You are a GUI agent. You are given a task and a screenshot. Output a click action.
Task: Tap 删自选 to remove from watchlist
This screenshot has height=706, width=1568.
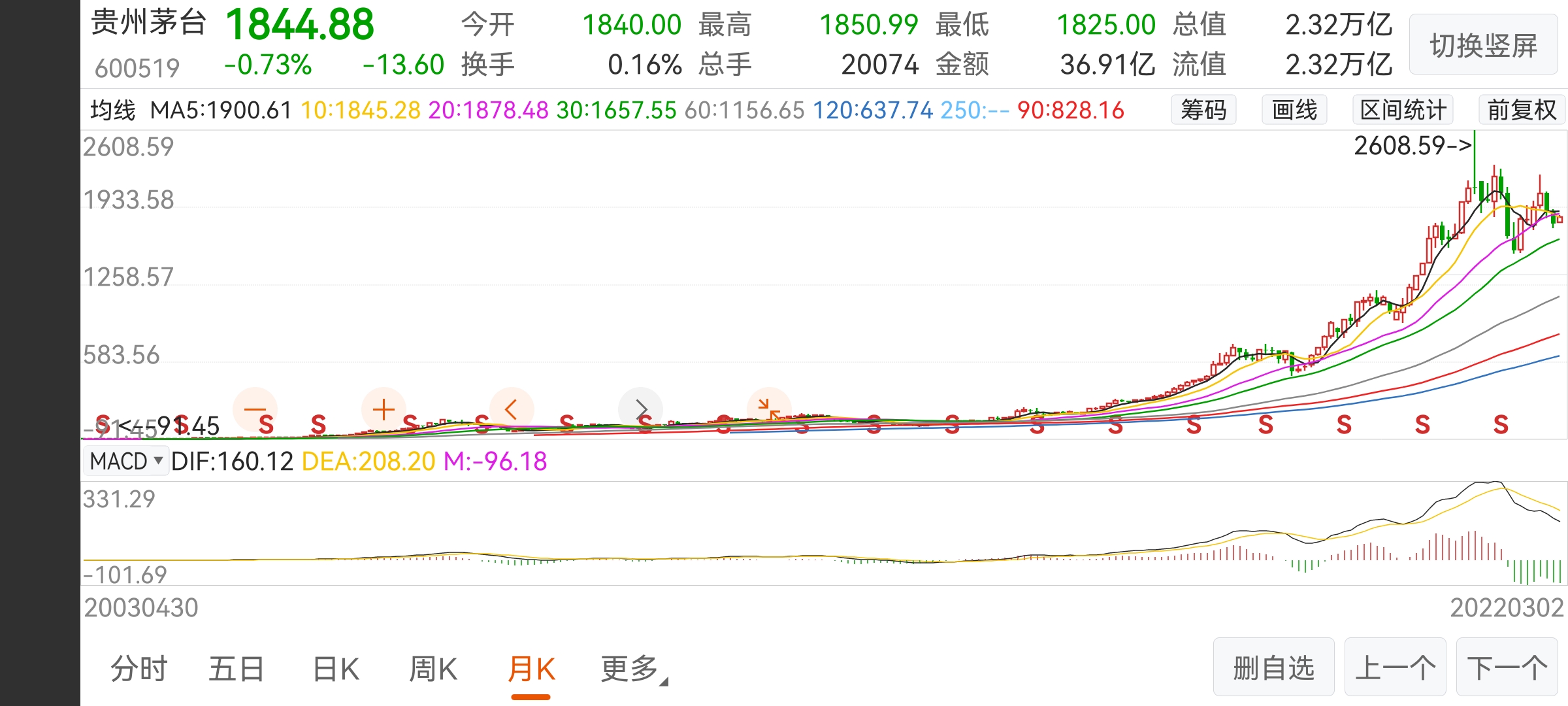tap(1273, 667)
